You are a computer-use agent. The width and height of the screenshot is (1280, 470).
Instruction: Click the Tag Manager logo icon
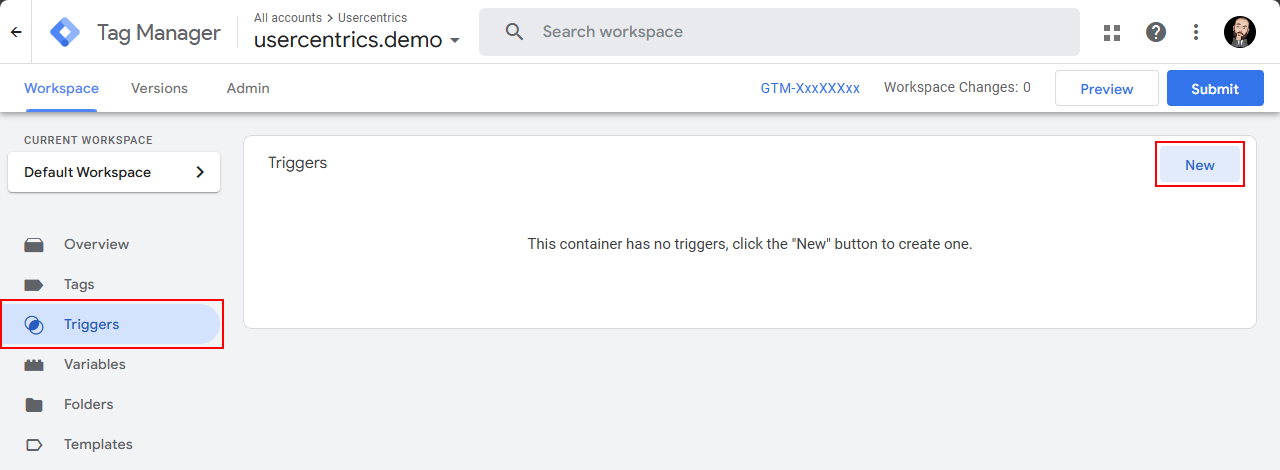pos(65,32)
